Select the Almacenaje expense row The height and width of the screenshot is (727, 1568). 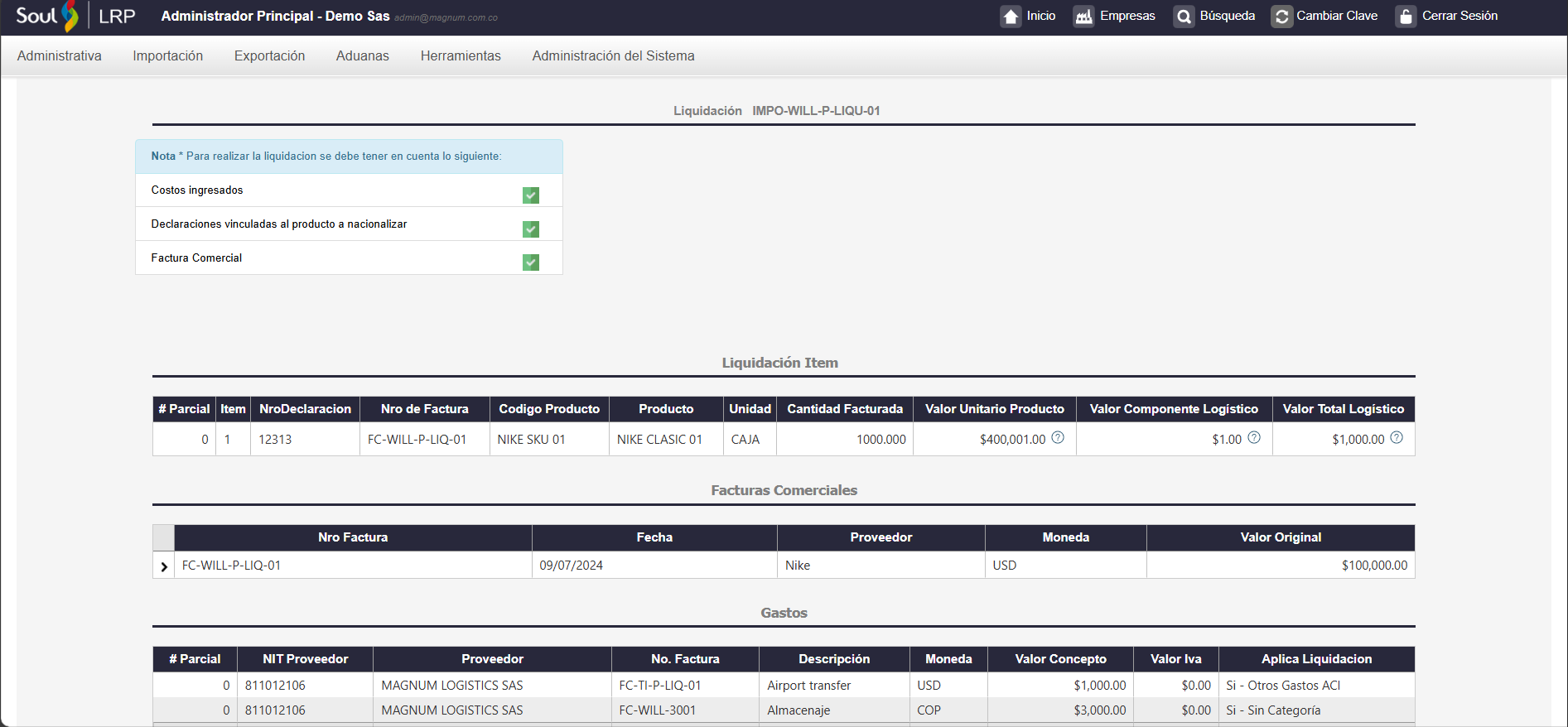click(x=798, y=710)
